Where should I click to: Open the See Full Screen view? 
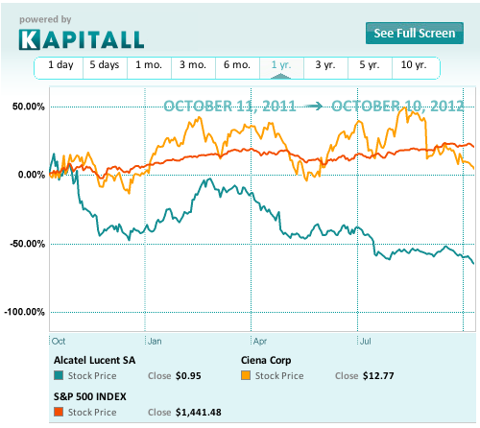[x=414, y=33]
